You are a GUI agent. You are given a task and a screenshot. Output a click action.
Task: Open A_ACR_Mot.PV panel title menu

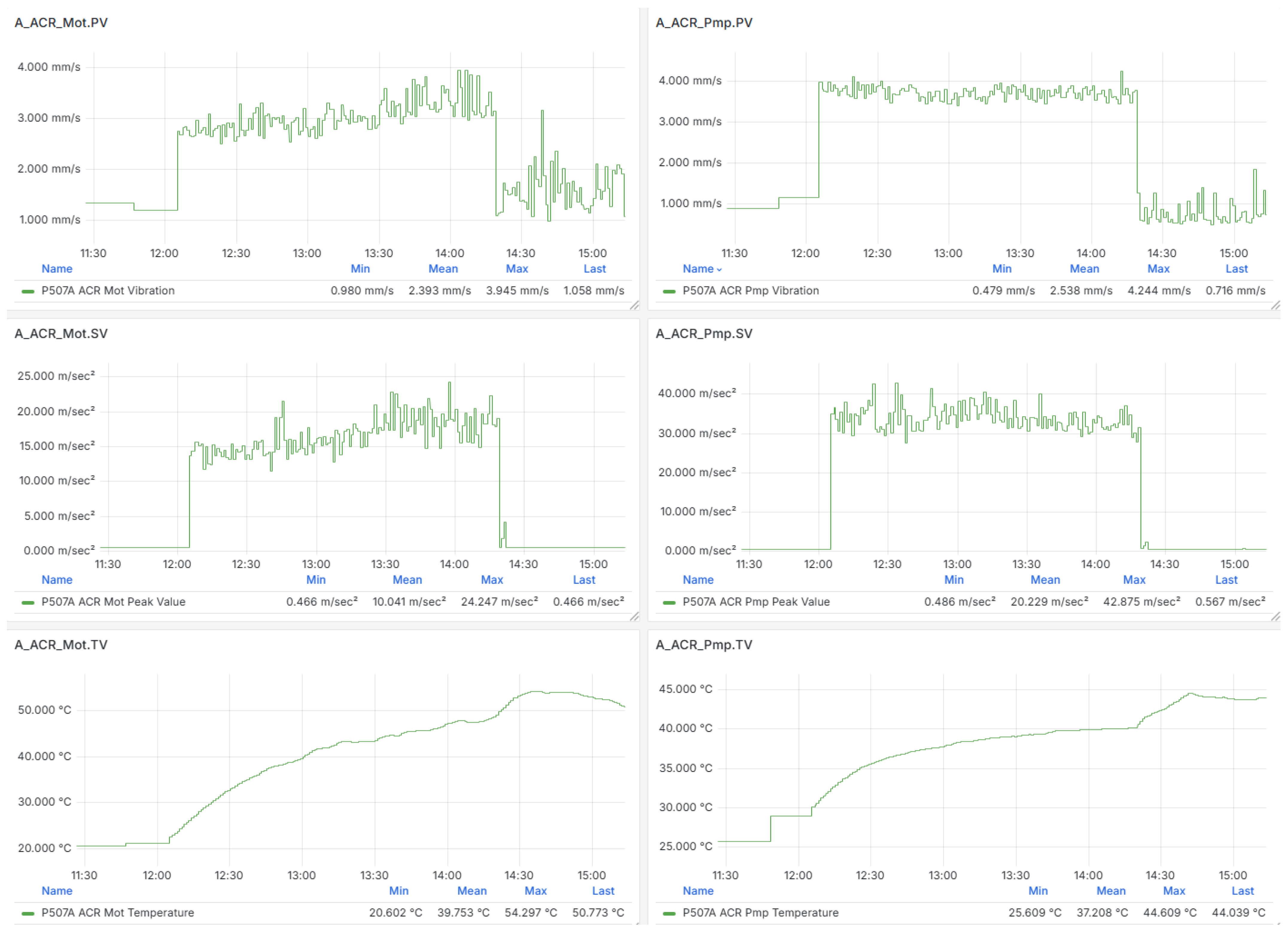pyautogui.click(x=61, y=23)
